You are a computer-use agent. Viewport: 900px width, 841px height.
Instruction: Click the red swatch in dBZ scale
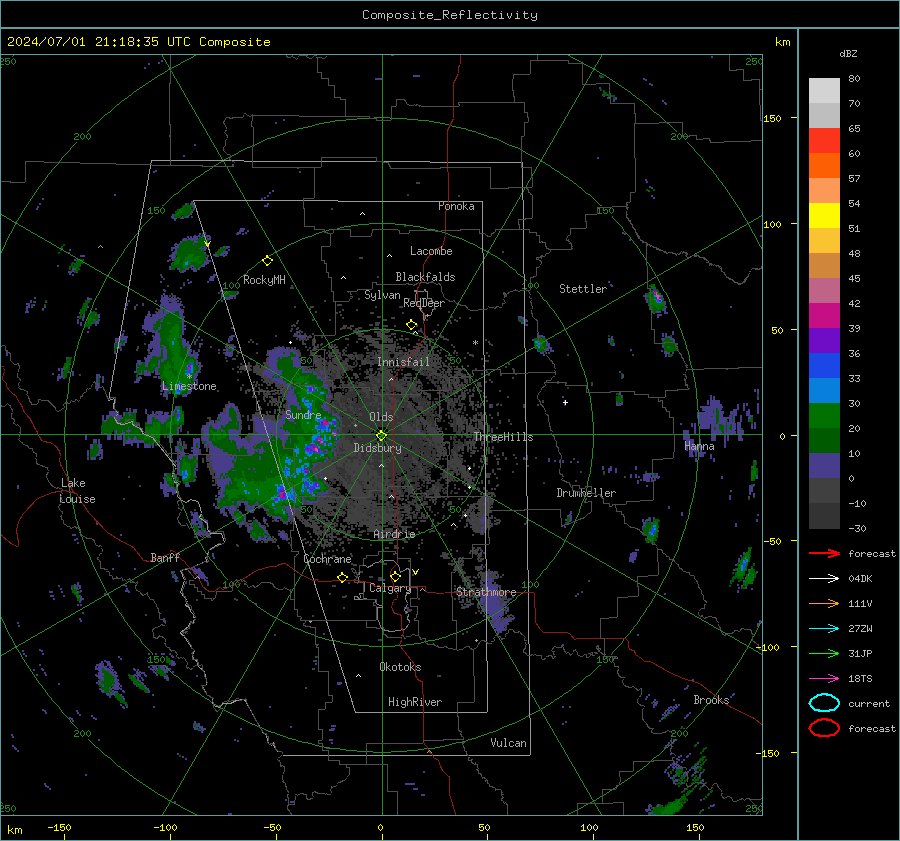[824, 141]
